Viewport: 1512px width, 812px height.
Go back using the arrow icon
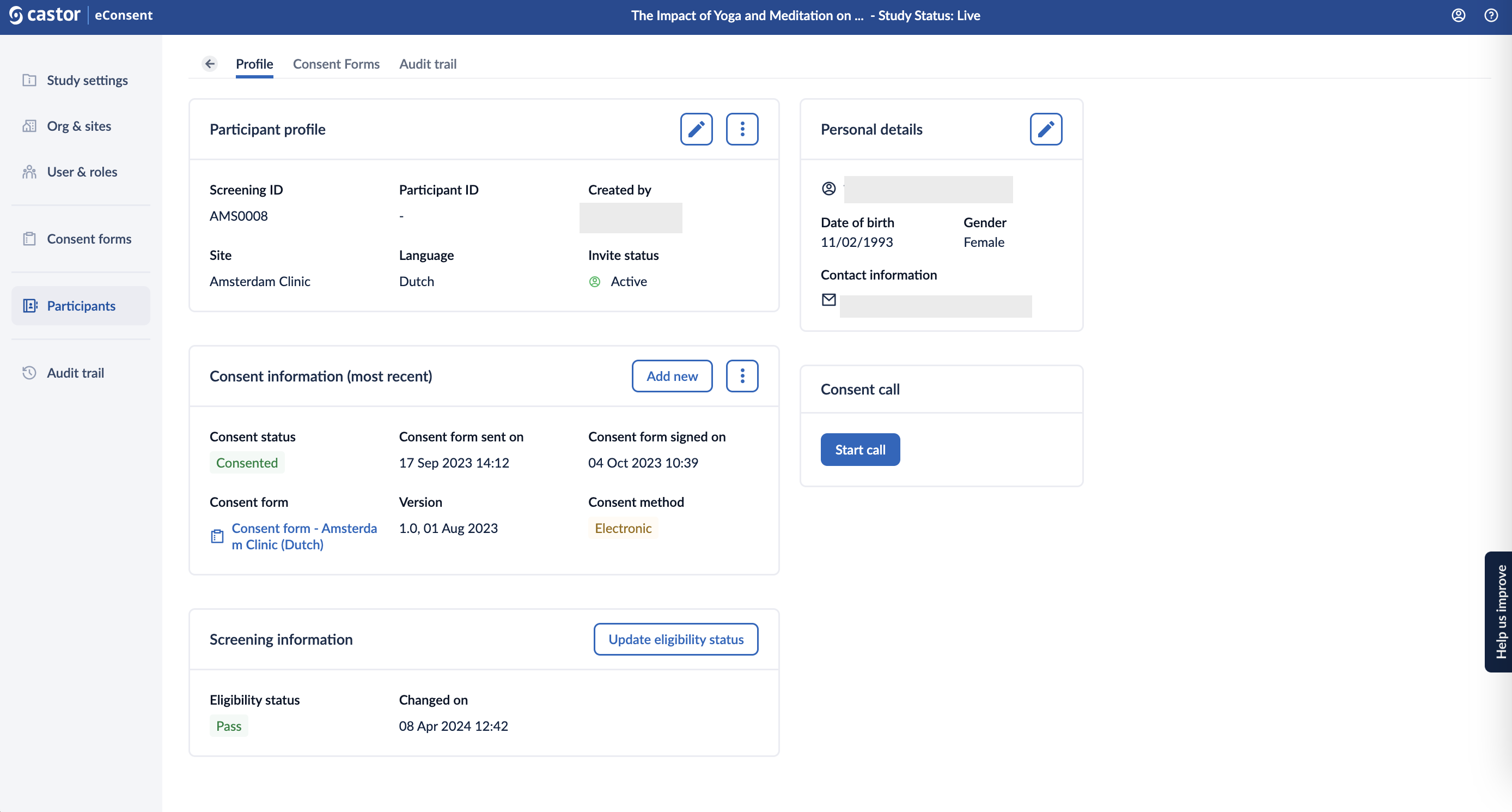[x=210, y=63]
